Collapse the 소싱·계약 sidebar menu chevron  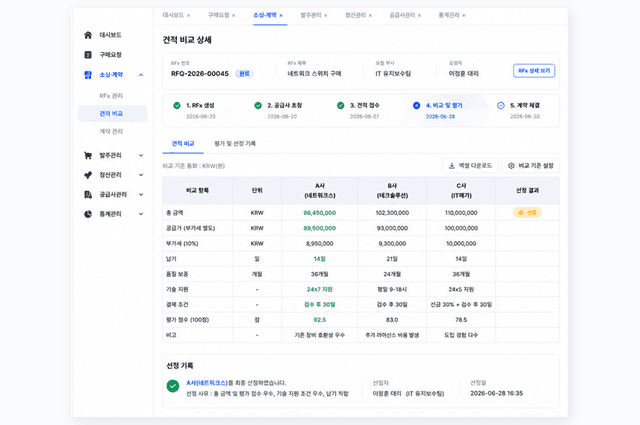coord(141,75)
